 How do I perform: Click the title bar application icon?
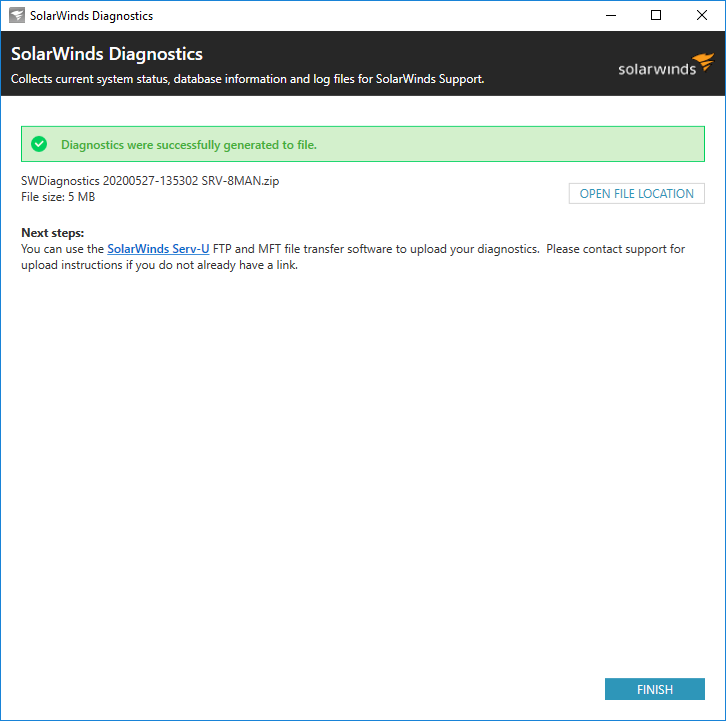click(x=17, y=15)
